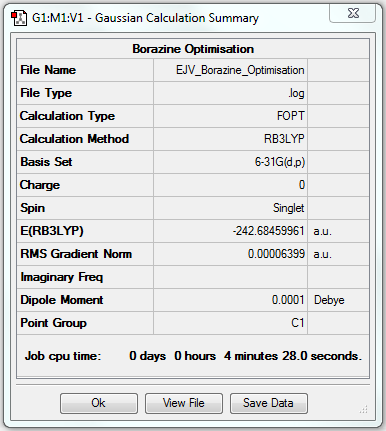Click the Dipole Moment label

[62, 300]
